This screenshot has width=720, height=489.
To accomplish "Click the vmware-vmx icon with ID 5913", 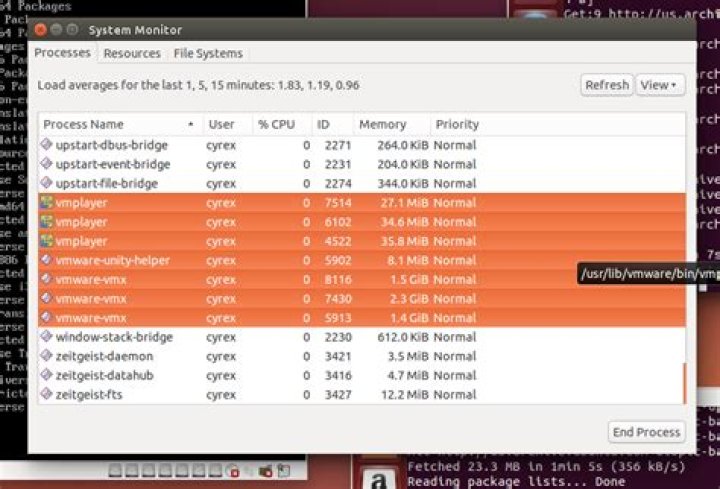I will pyautogui.click(x=46, y=317).
